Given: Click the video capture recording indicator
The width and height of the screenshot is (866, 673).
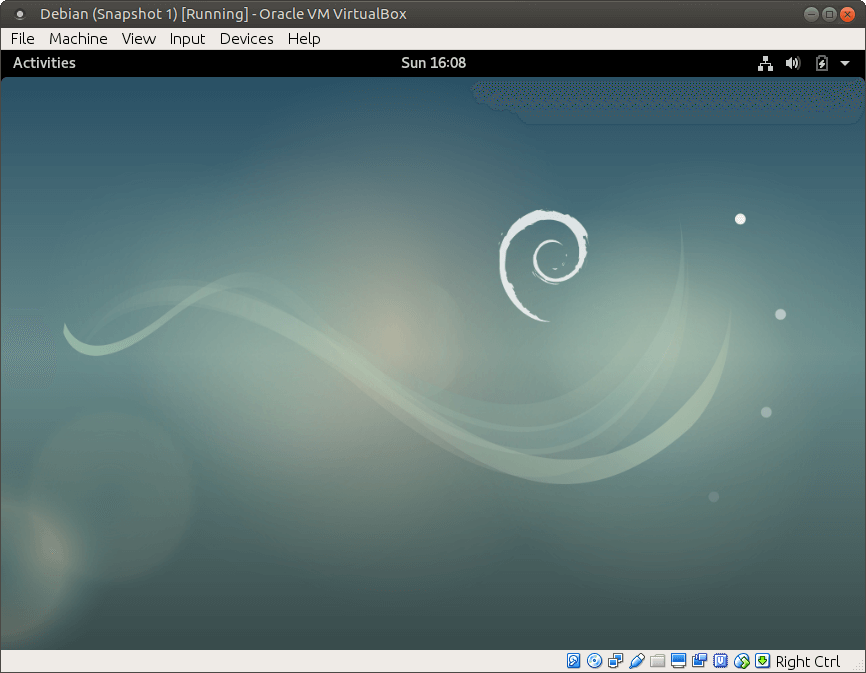Looking at the screenshot, I should pyautogui.click(x=699, y=661).
